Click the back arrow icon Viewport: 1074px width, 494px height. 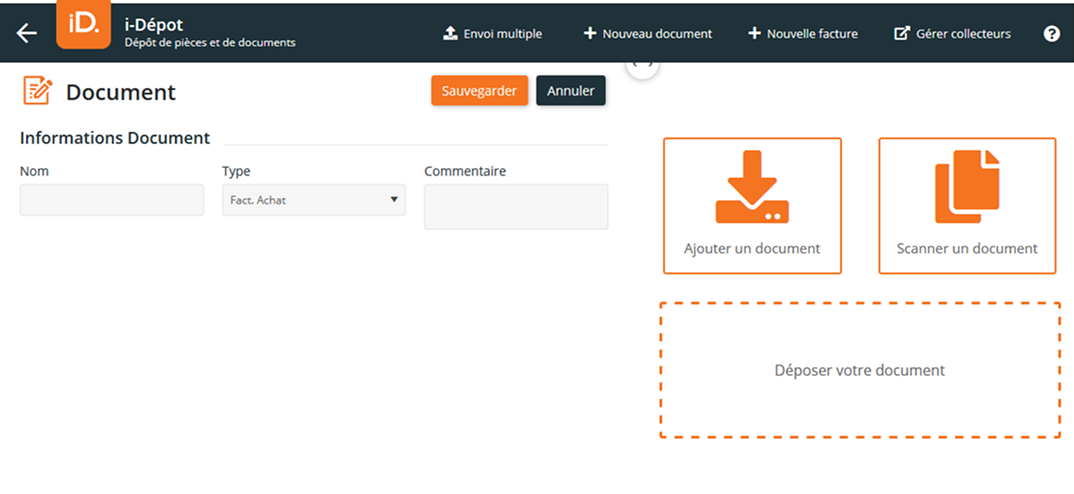pyautogui.click(x=27, y=33)
